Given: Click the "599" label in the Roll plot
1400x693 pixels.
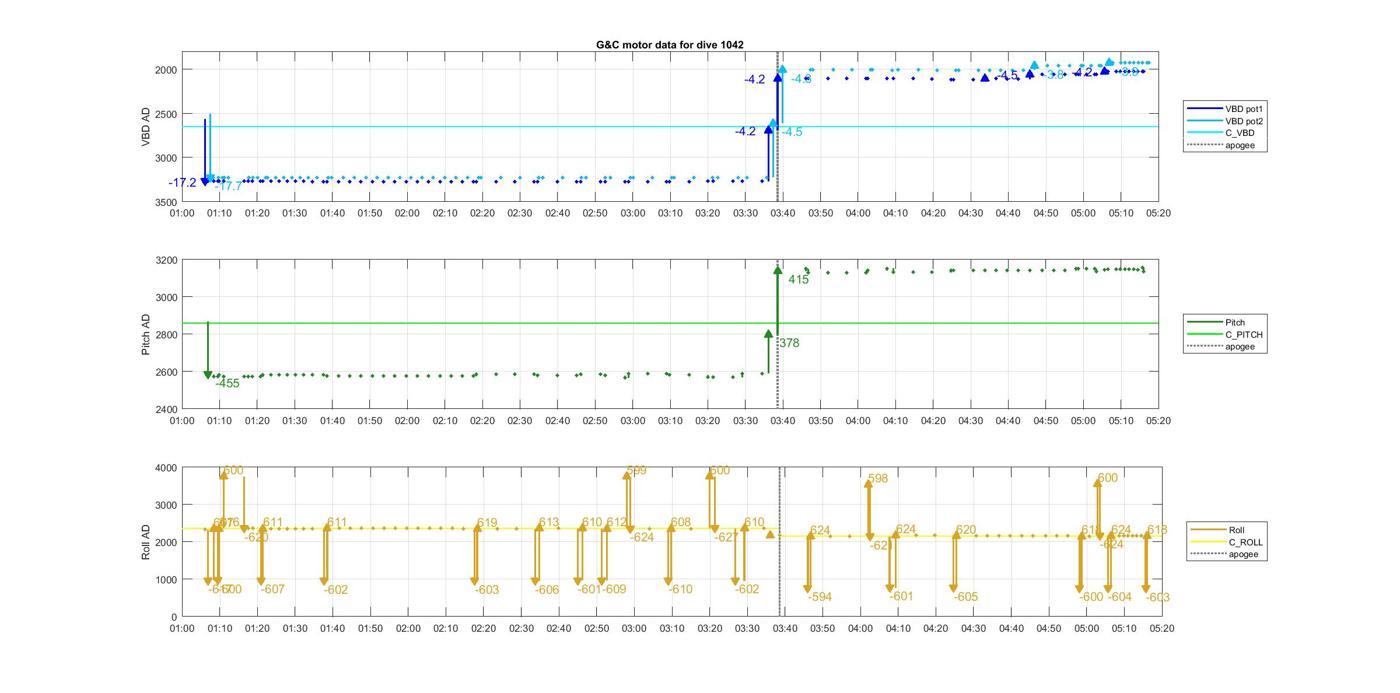Looking at the screenshot, I should (636, 470).
